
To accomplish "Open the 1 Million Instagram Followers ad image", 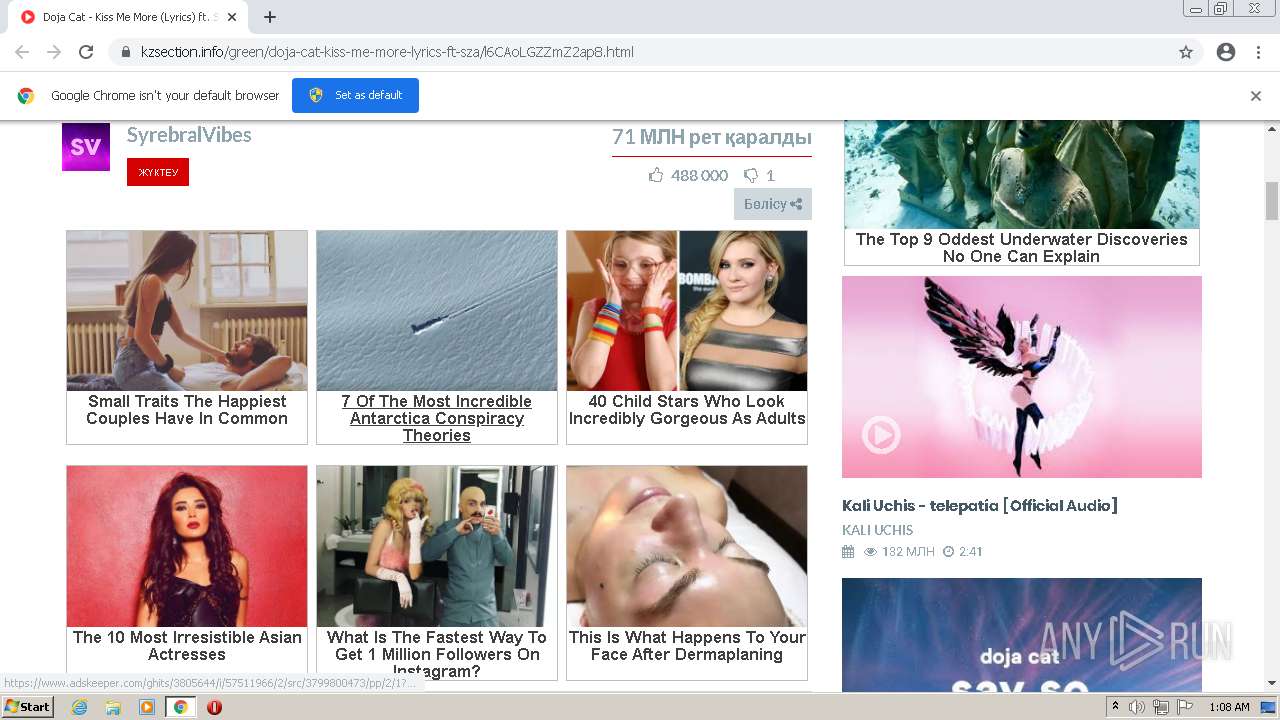I will [437, 546].
